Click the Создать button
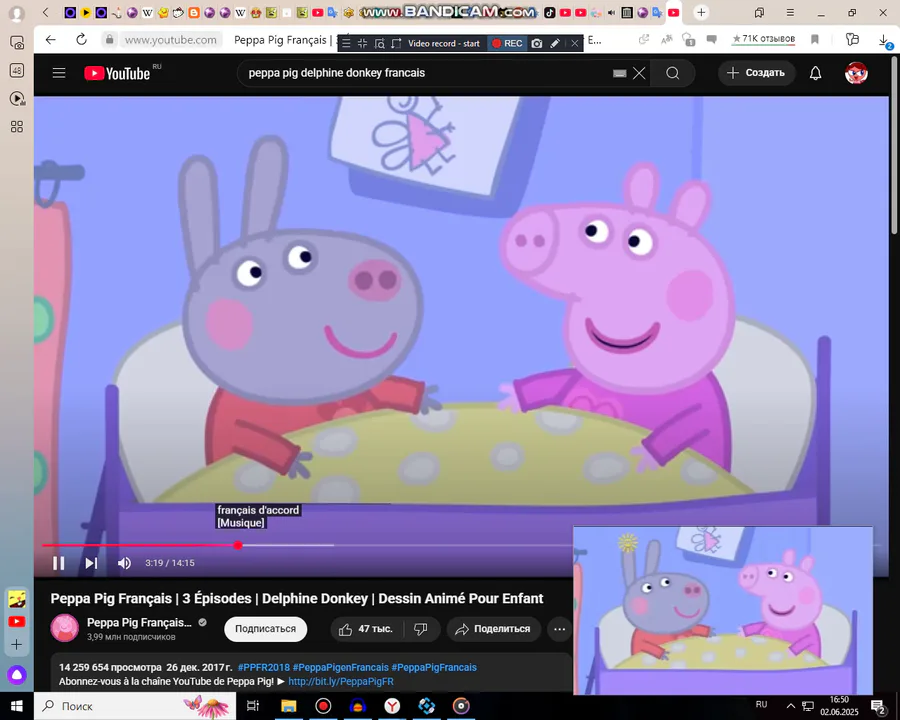The width and height of the screenshot is (900, 720). point(757,73)
